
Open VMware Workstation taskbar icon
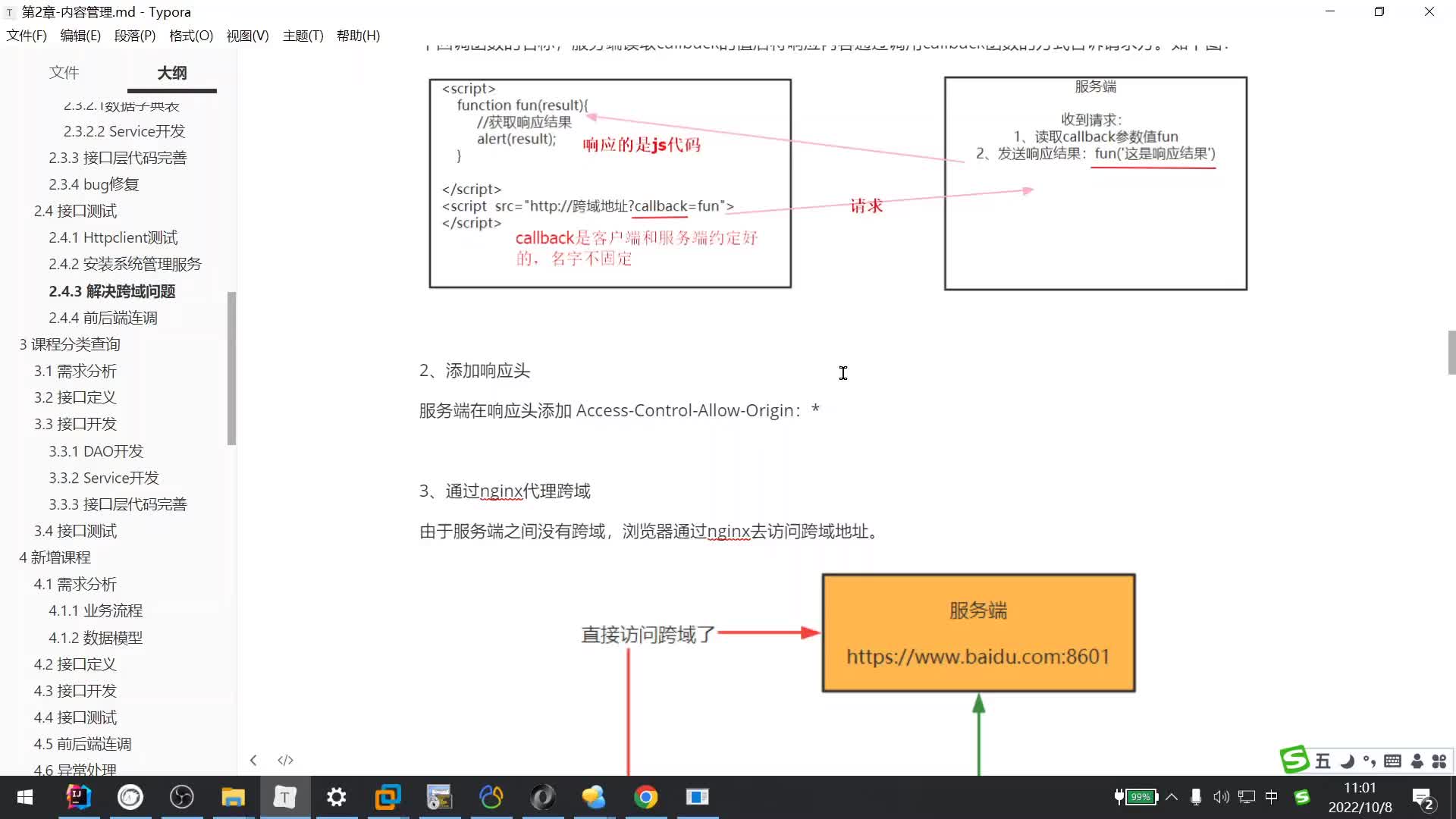coord(388,797)
